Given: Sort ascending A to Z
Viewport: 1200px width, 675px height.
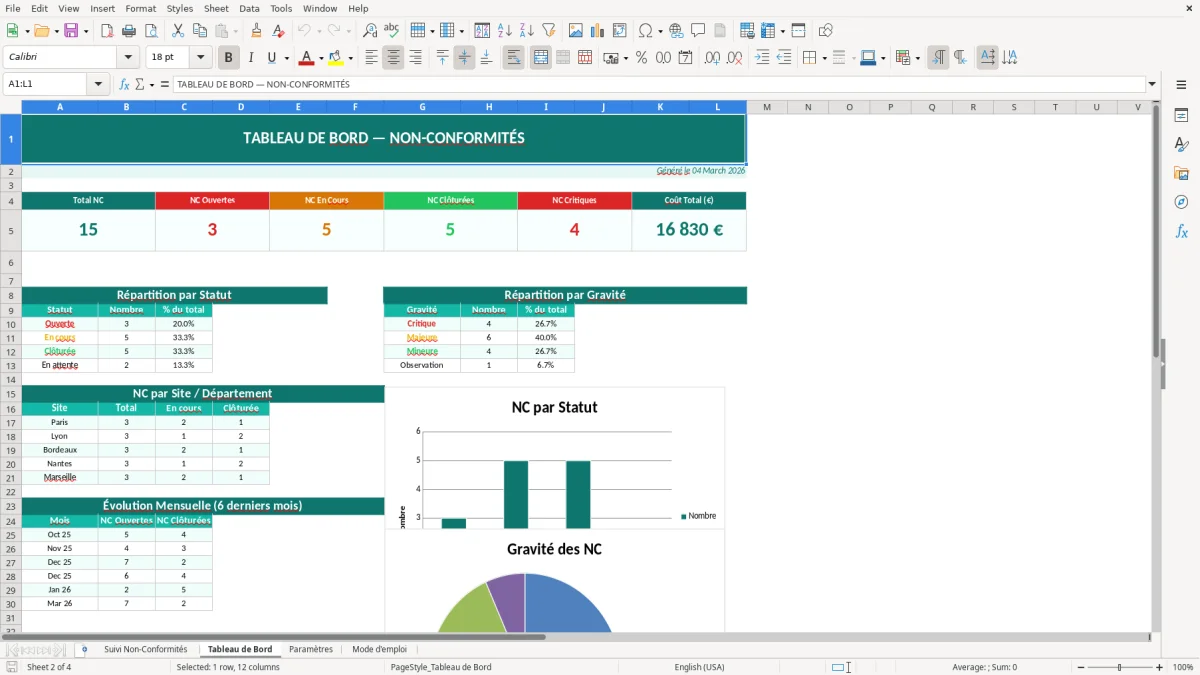Looking at the screenshot, I should [505, 31].
